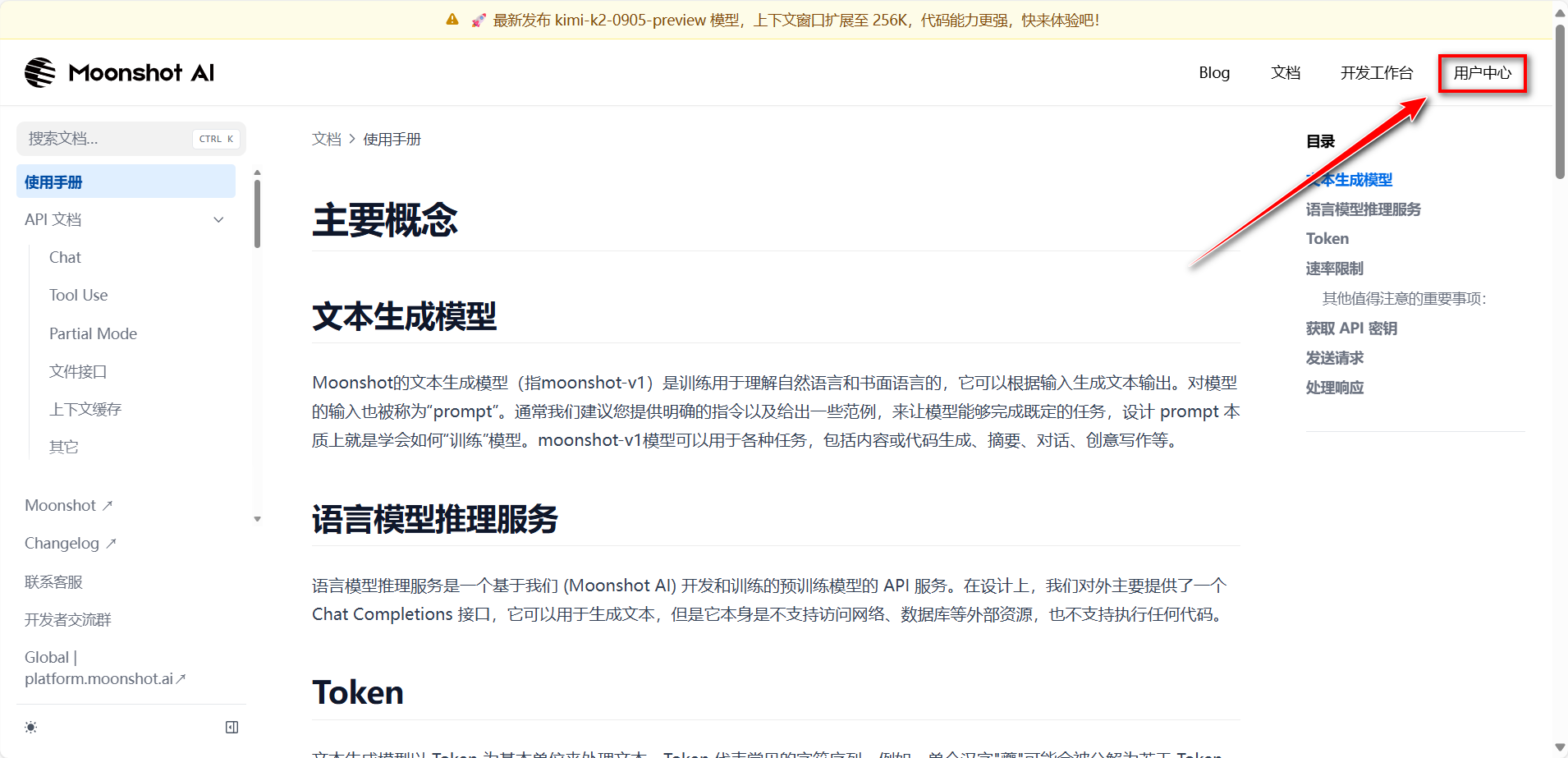Open the Tool Use page
The width and height of the screenshot is (1568, 758).
click(x=78, y=295)
